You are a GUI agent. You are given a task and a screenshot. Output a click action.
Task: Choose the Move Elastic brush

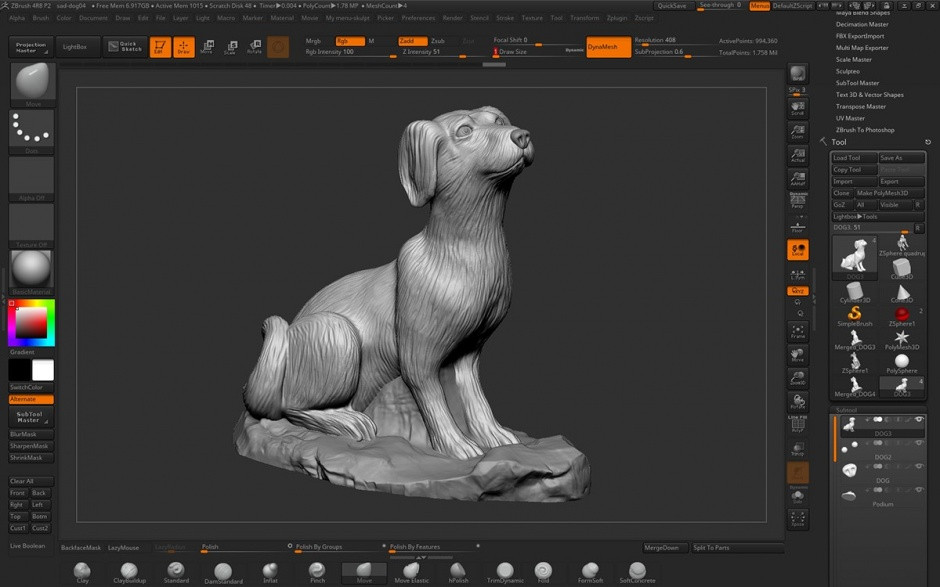coord(411,571)
